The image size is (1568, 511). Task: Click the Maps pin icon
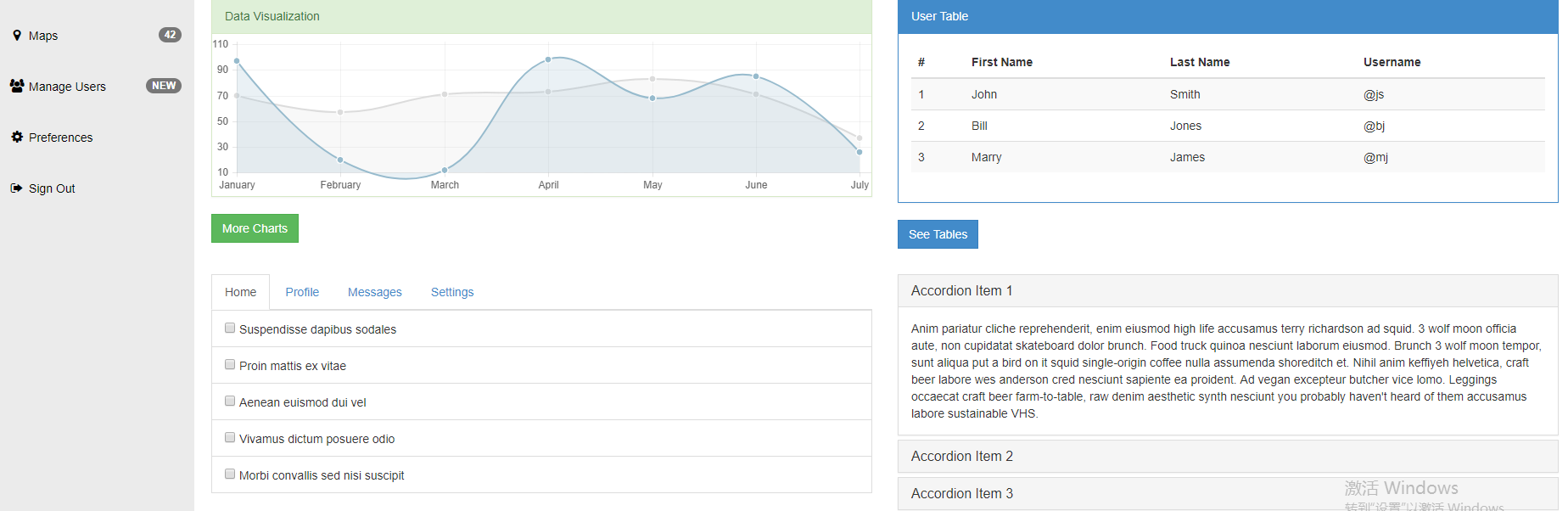tap(17, 36)
